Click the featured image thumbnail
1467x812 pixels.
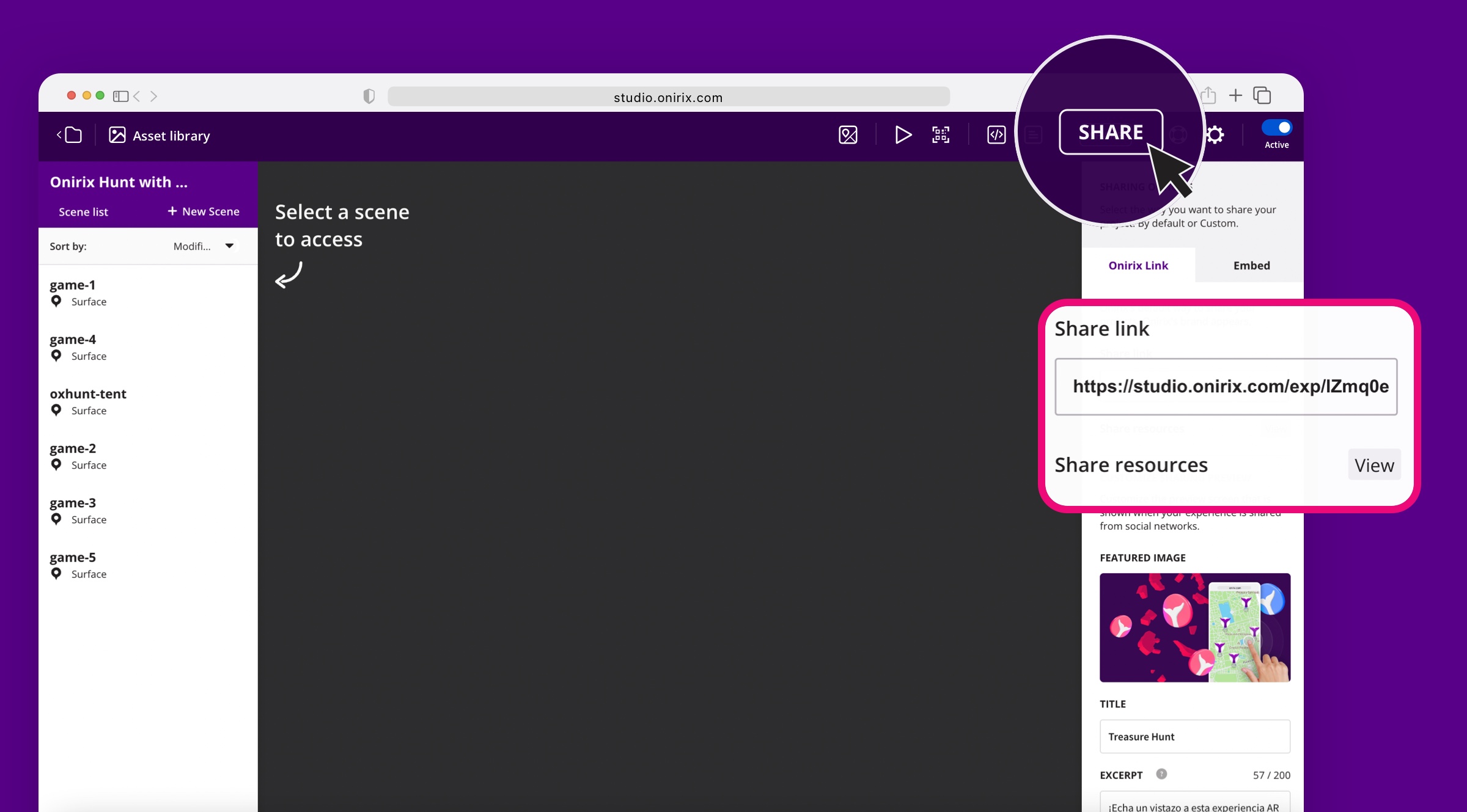1194,627
